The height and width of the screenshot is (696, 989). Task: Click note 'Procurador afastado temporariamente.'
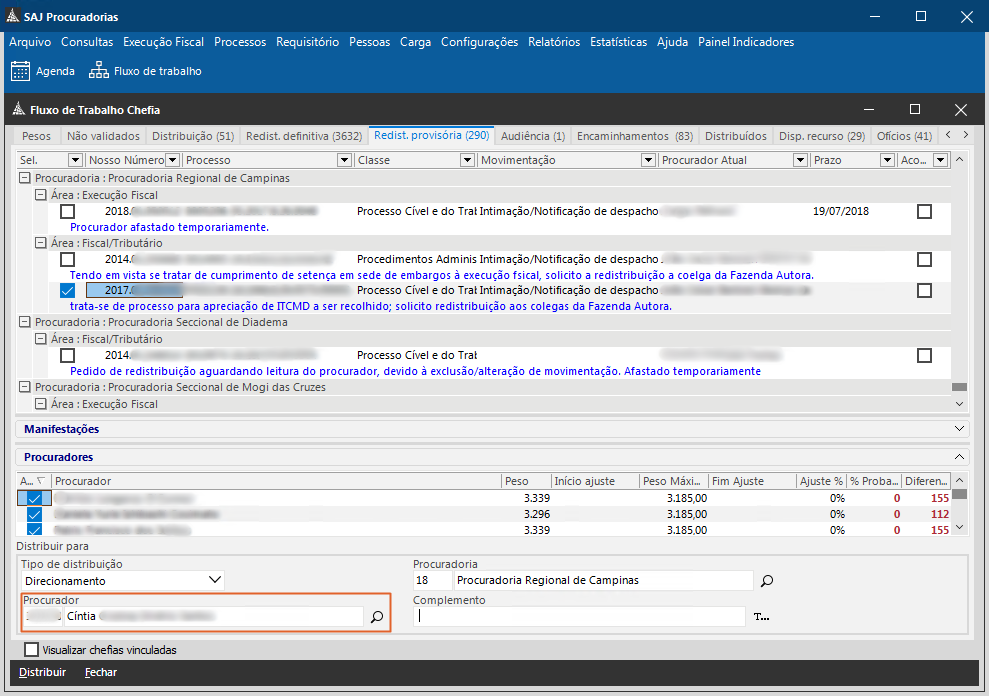coord(169,227)
